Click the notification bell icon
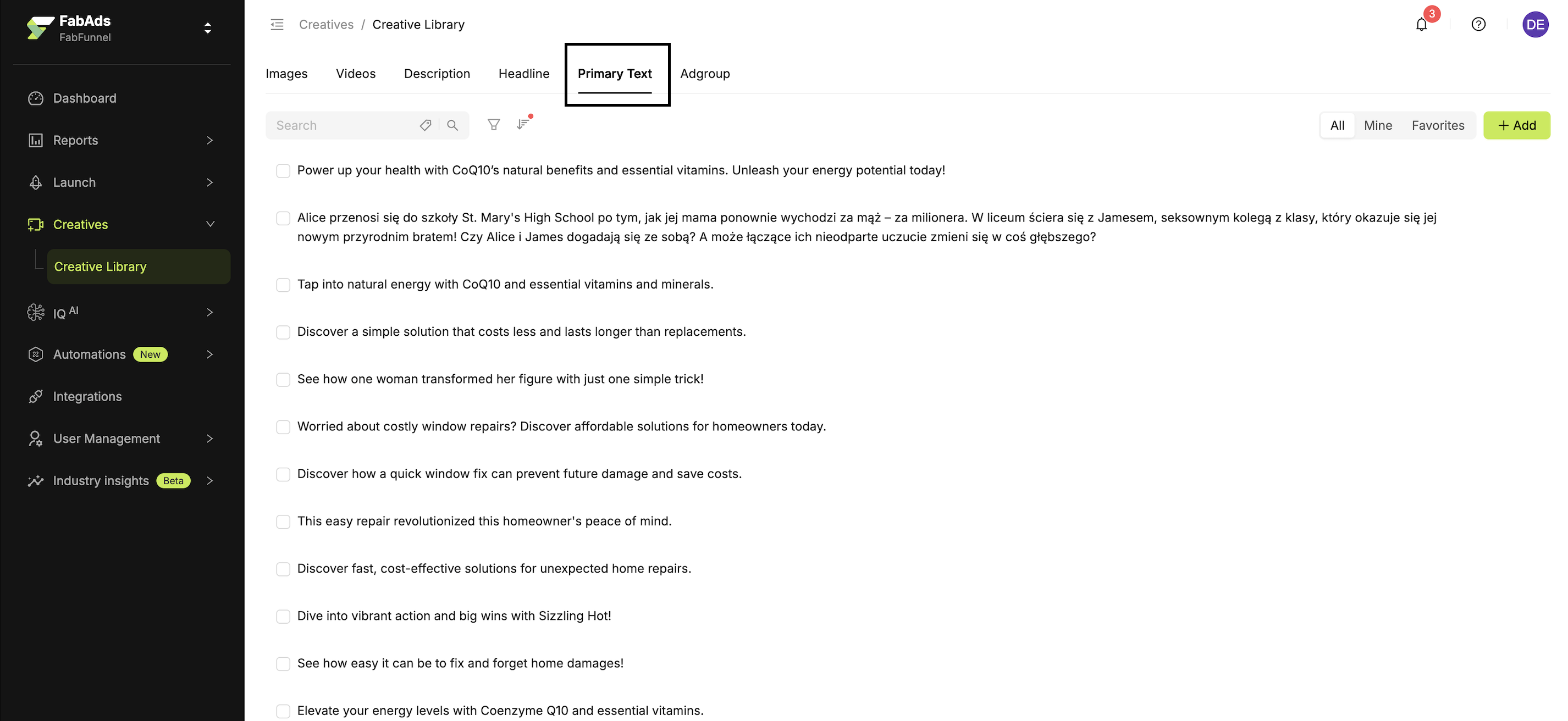This screenshot has width=1568, height=721. click(x=1421, y=25)
